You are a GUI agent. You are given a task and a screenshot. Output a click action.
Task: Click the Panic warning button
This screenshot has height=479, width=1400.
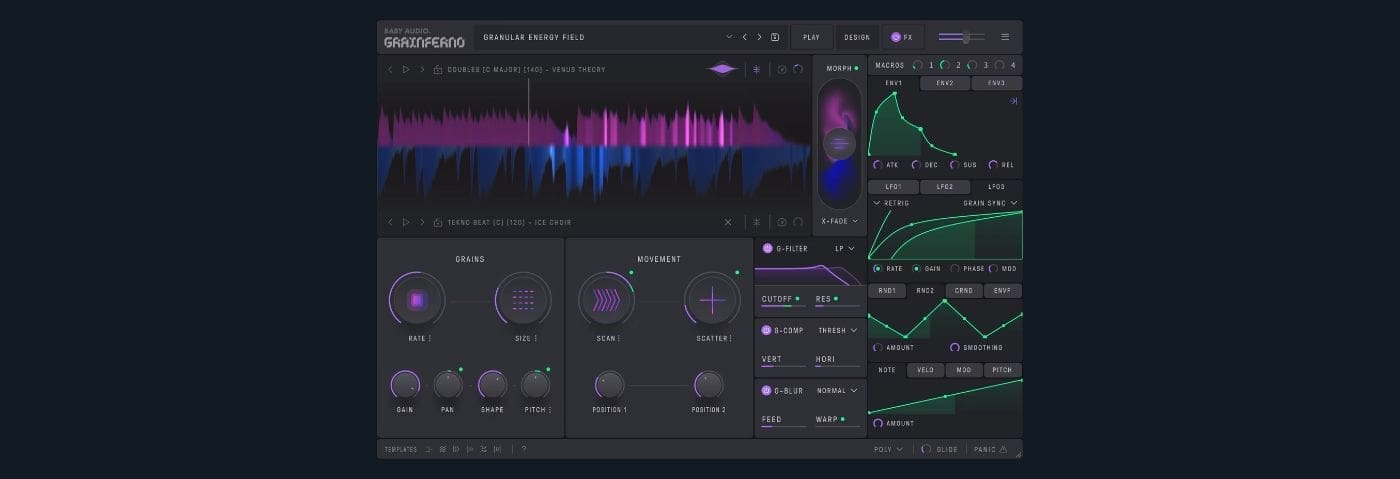990,449
